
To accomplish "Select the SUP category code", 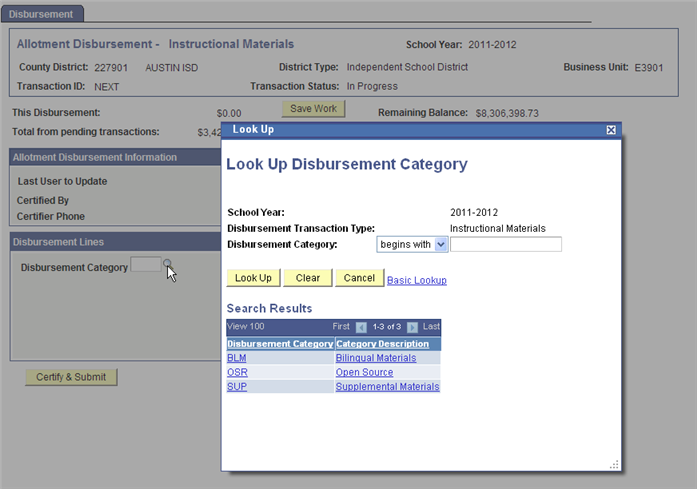I will pos(237,386).
